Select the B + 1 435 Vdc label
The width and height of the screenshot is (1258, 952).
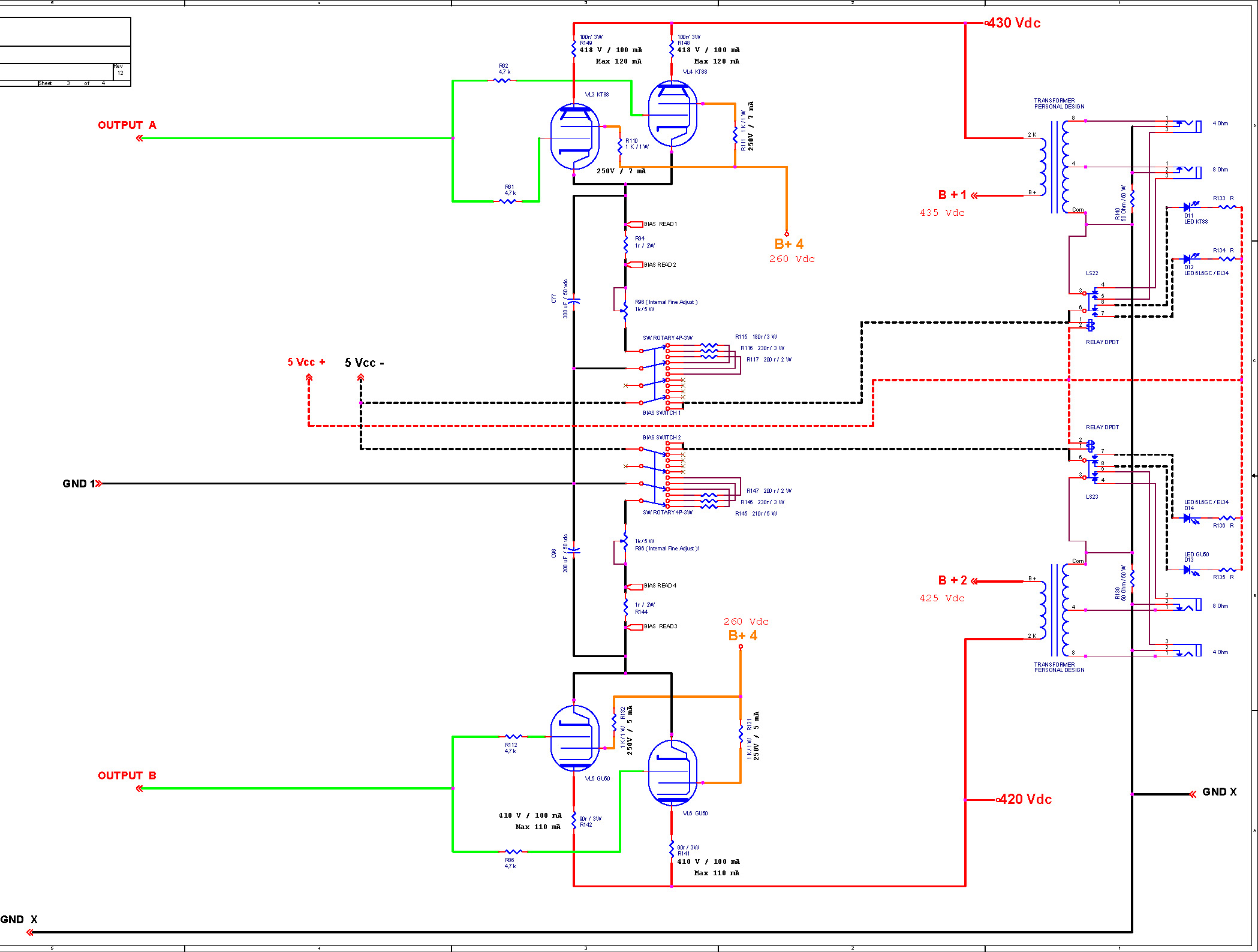[952, 195]
